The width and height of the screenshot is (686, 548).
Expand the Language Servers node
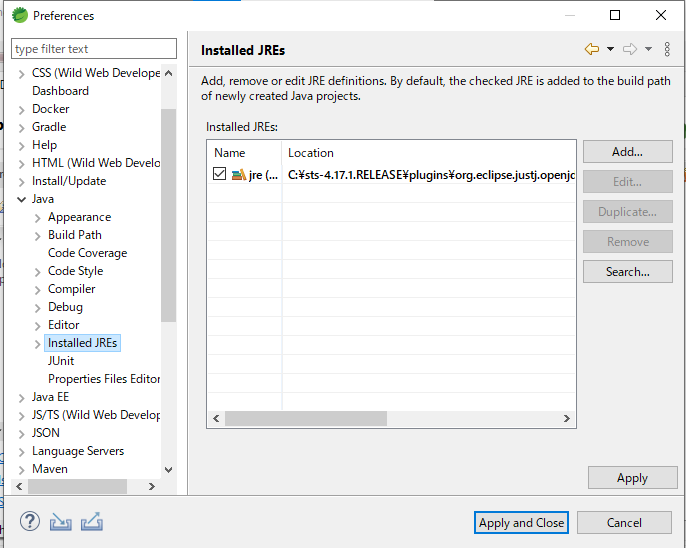coord(21,452)
